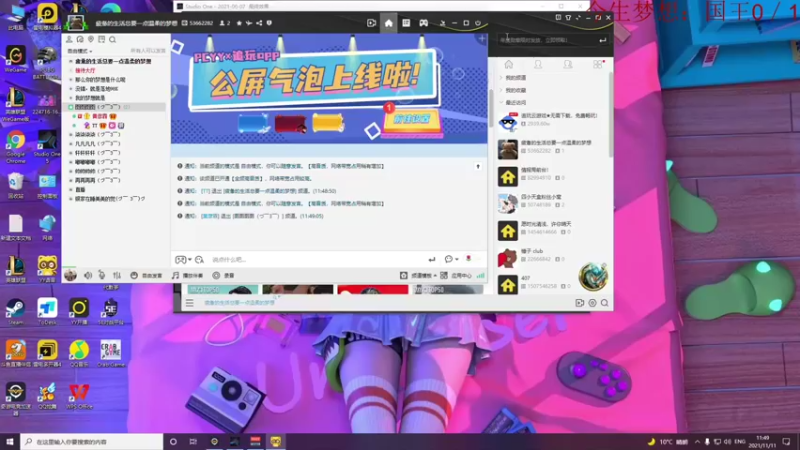Open the Task View taskbar button
Image resolution: width=800 pixels, height=450 pixels.
coord(193,442)
